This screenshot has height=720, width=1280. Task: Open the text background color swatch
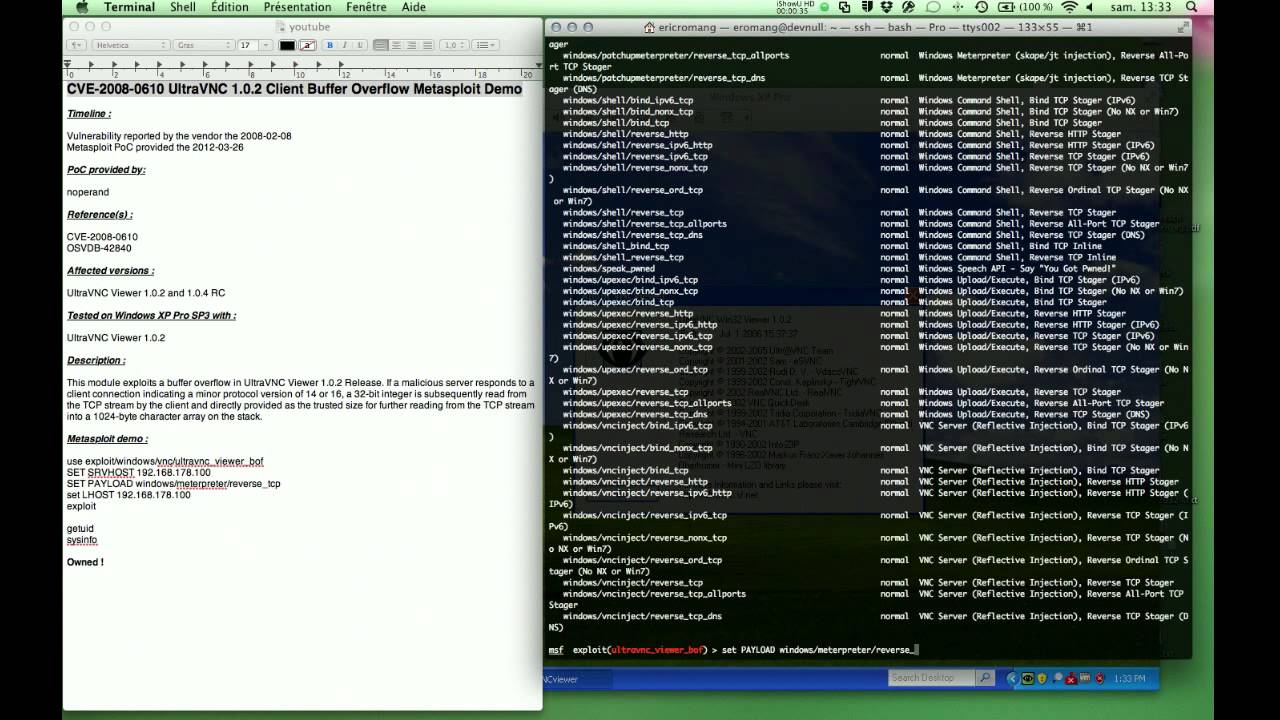(308, 45)
